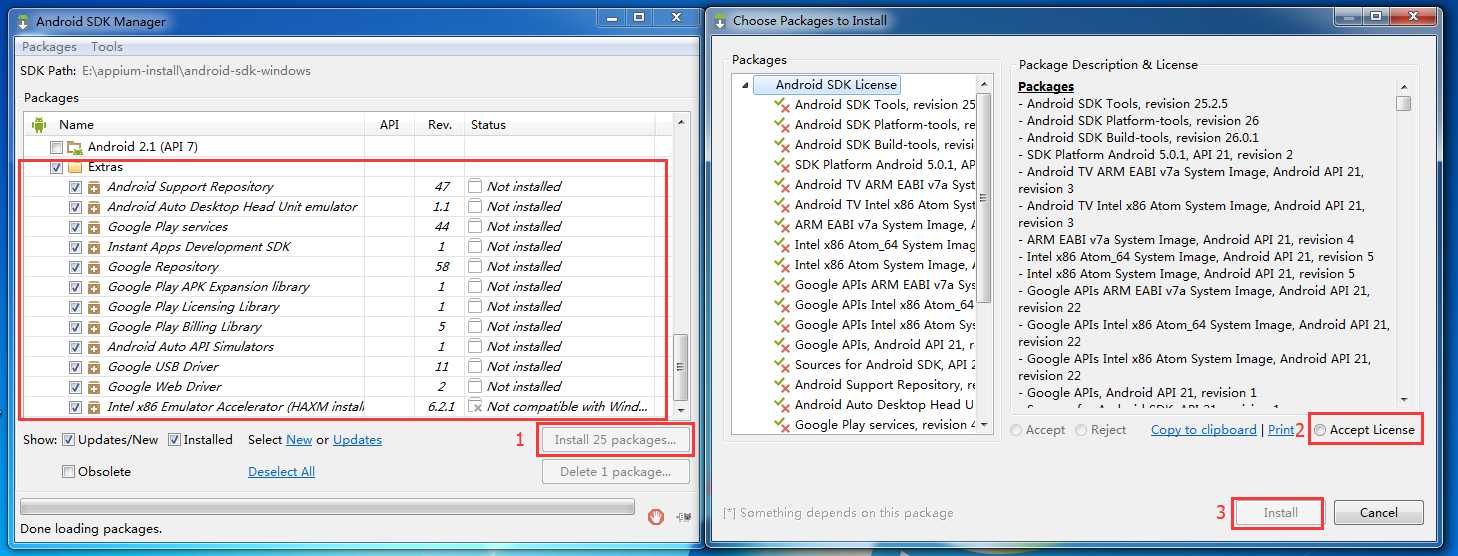Click the Delete 1 package button
The width and height of the screenshot is (1458, 556).
point(615,472)
